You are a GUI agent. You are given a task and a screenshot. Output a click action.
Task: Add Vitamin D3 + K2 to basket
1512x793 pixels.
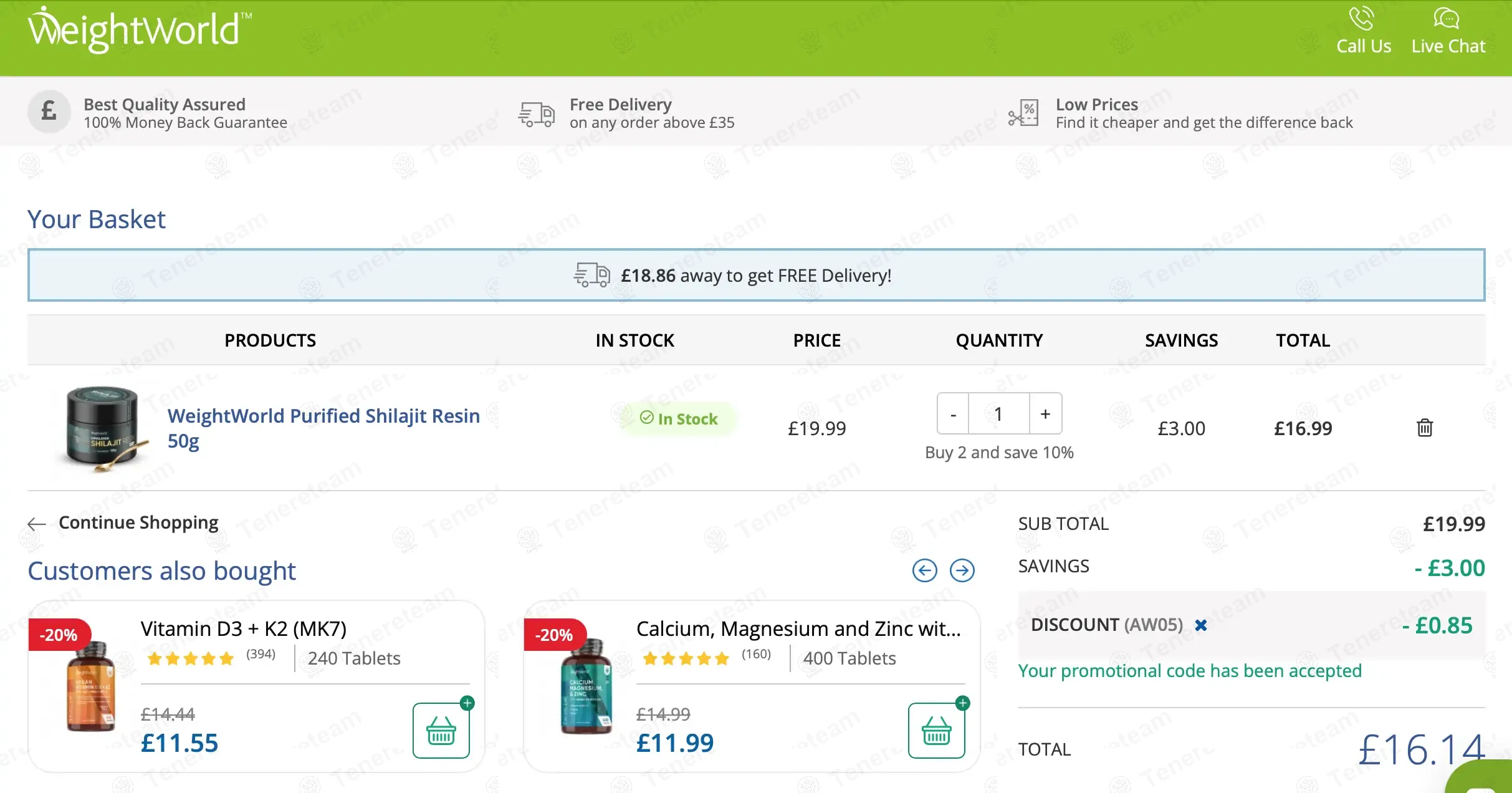pyautogui.click(x=441, y=730)
